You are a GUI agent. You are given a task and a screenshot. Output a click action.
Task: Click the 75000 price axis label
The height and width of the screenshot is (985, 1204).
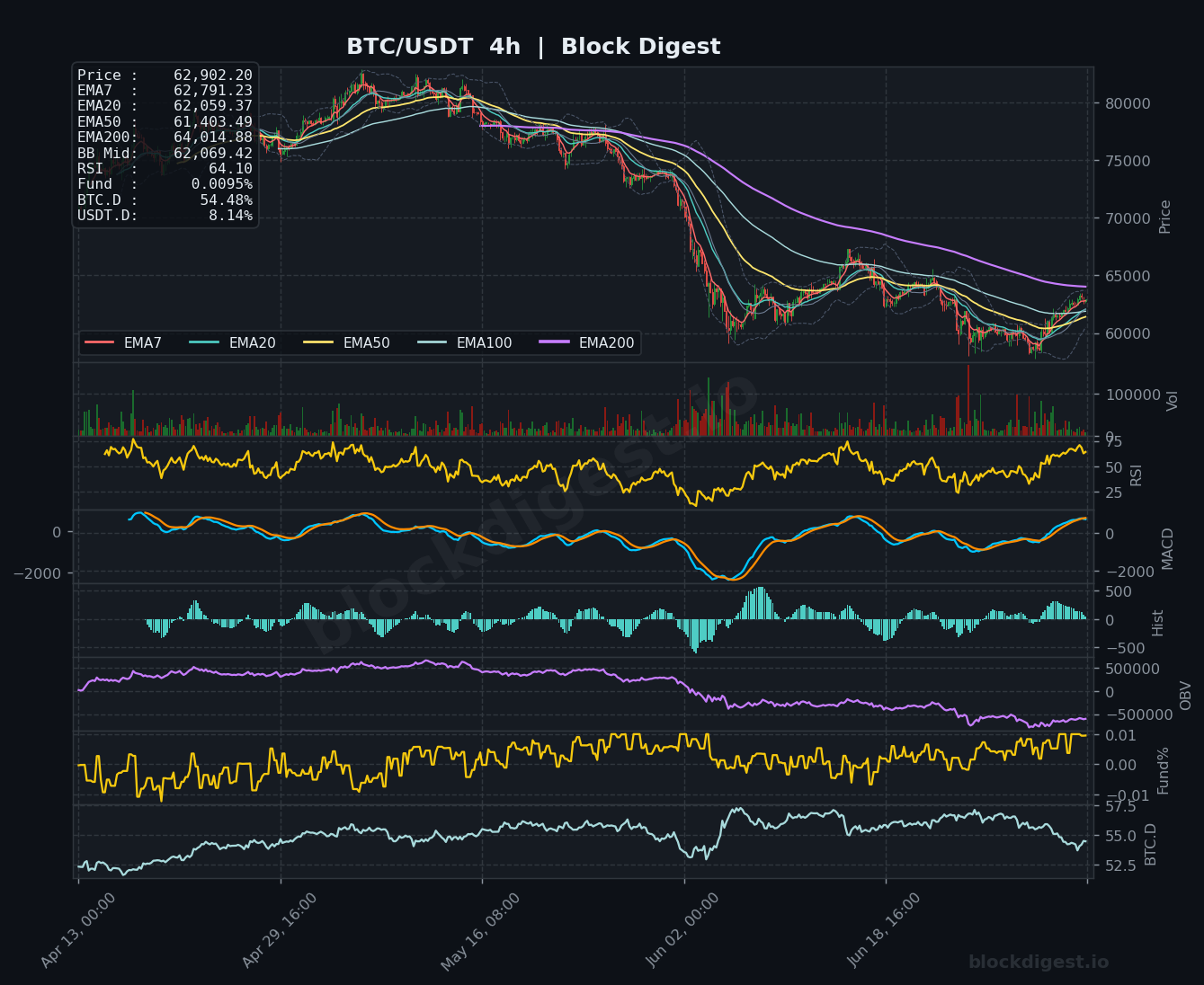coord(1126,161)
